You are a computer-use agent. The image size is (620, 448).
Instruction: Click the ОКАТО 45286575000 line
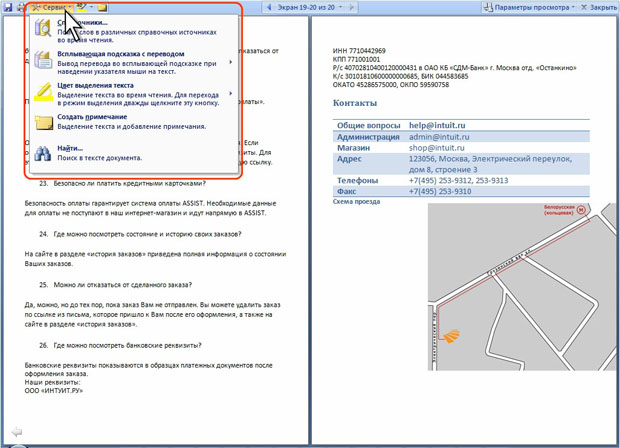tap(391, 85)
